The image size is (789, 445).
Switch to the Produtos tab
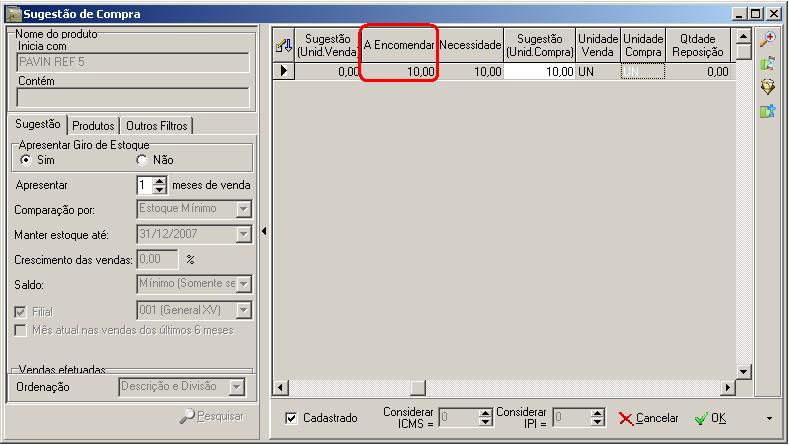click(93, 126)
